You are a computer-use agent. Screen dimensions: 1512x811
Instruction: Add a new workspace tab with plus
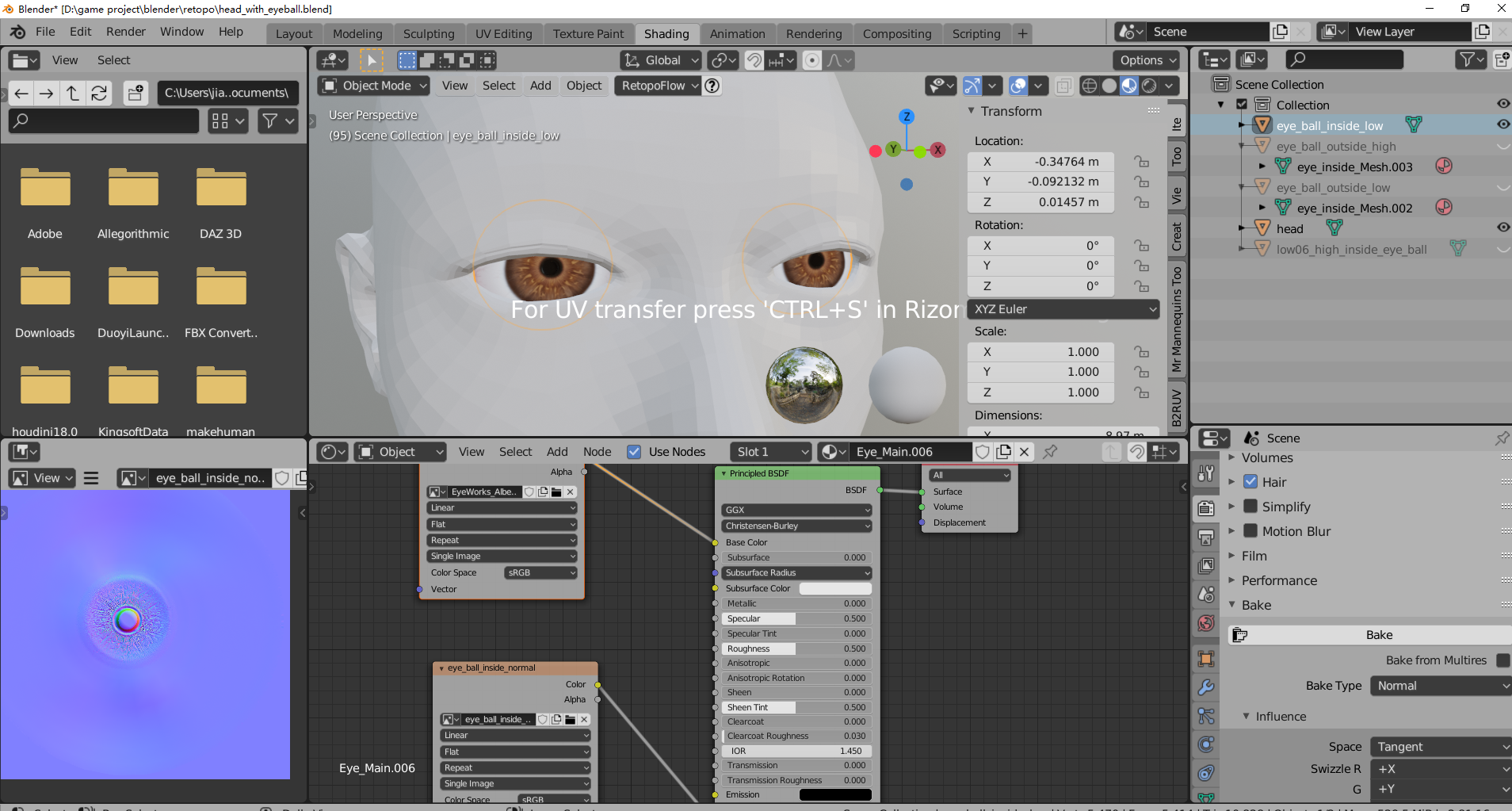(x=1023, y=33)
